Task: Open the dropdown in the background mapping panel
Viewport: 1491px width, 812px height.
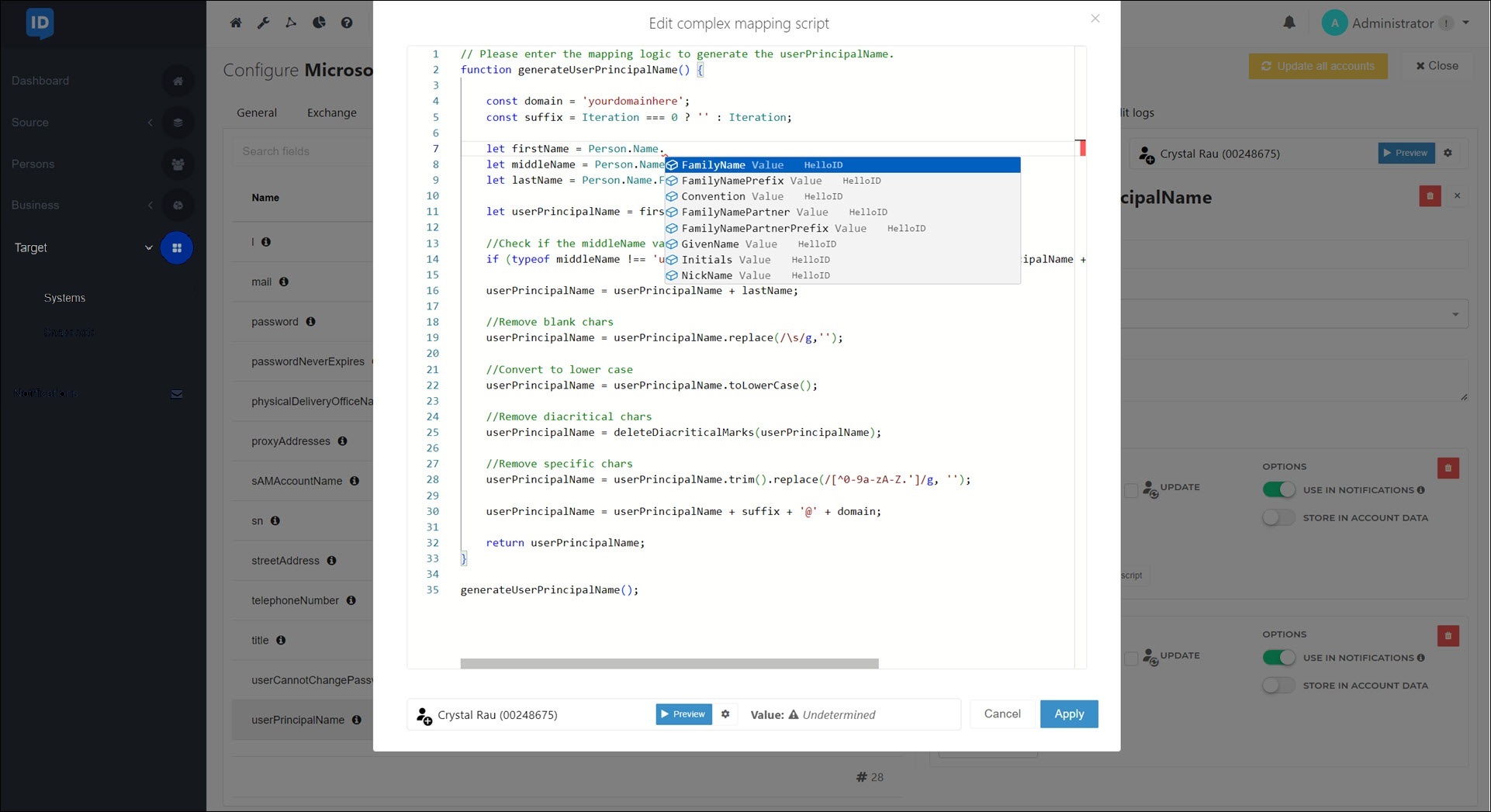Action: (1455, 314)
